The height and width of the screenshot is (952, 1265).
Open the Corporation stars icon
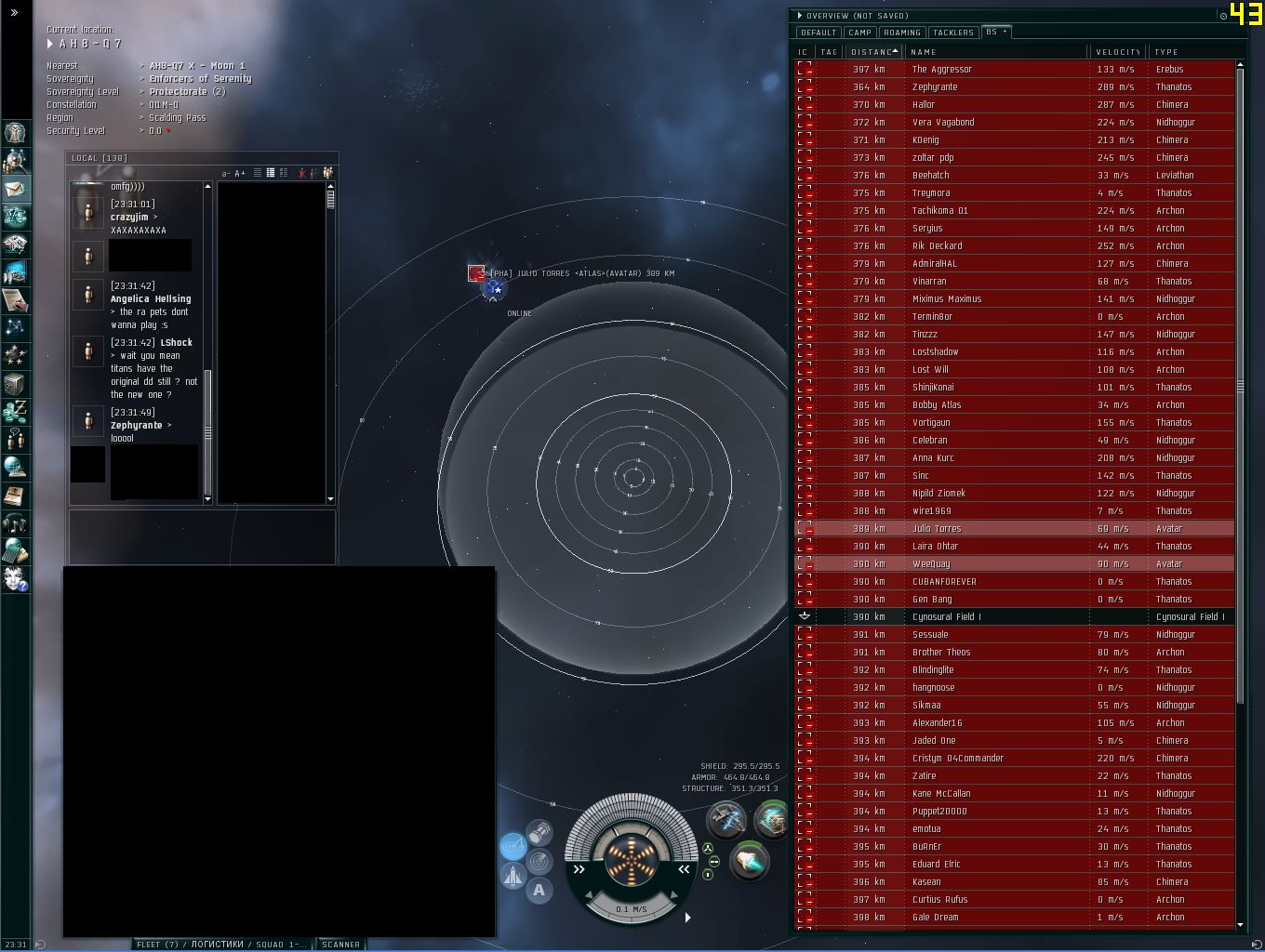click(15, 356)
